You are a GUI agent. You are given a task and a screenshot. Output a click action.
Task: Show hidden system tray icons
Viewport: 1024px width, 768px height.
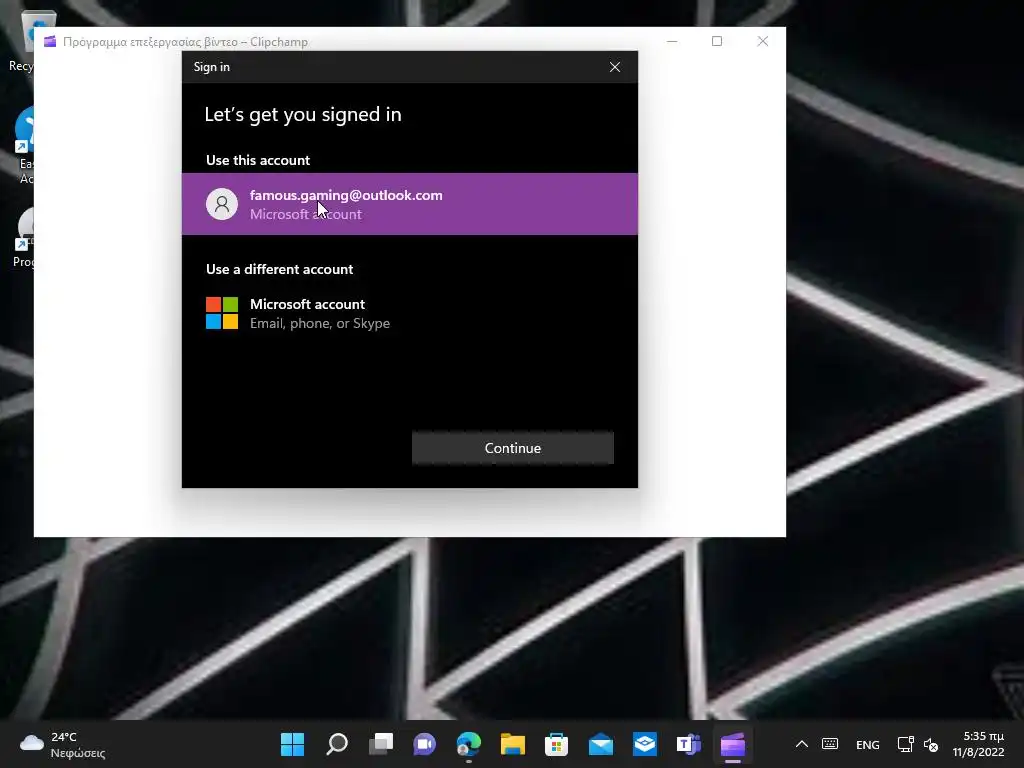tap(802, 744)
